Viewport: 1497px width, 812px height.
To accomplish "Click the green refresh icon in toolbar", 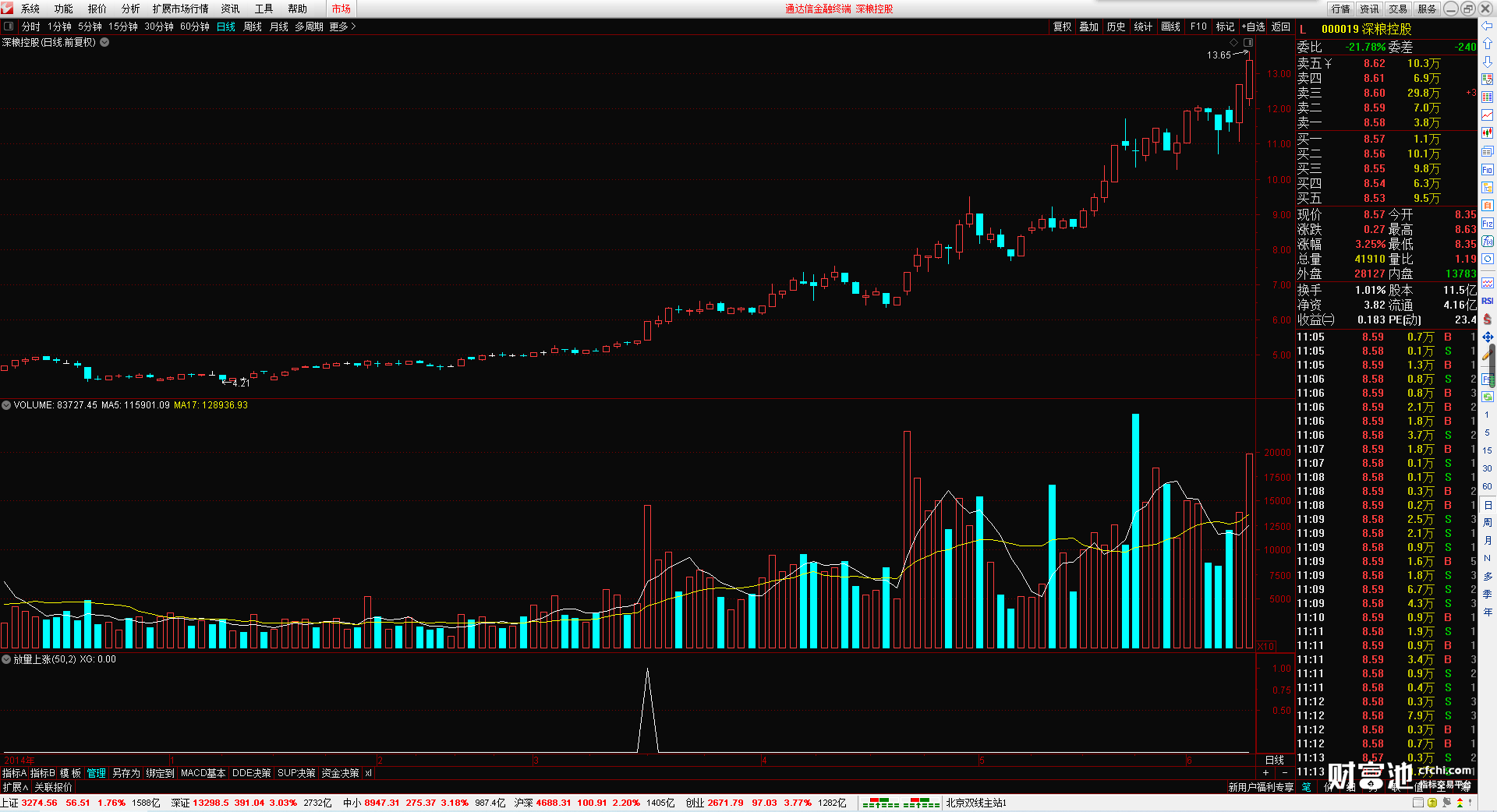I will 1487,397.
